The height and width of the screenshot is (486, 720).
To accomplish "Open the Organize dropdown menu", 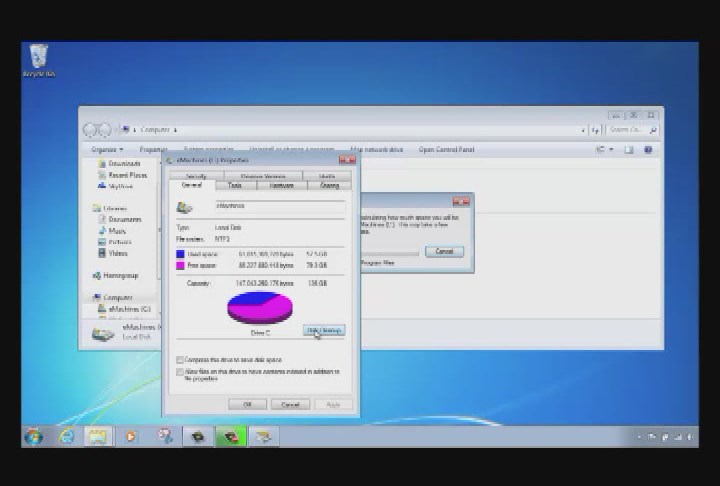I will click(x=106, y=150).
